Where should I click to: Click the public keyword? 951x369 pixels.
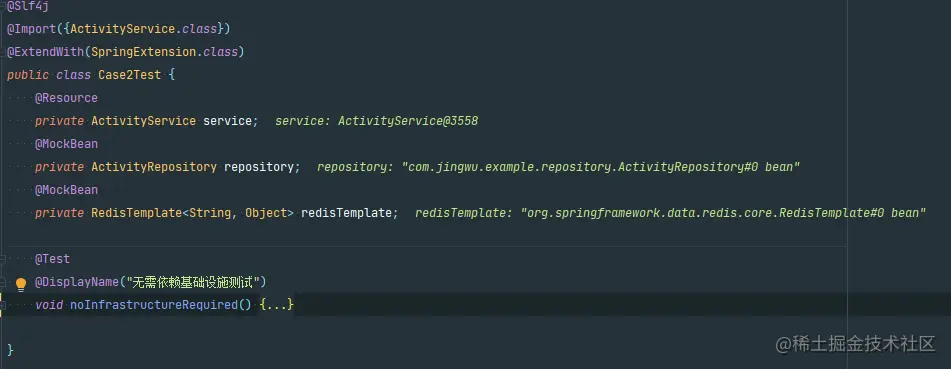click(28, 75)
